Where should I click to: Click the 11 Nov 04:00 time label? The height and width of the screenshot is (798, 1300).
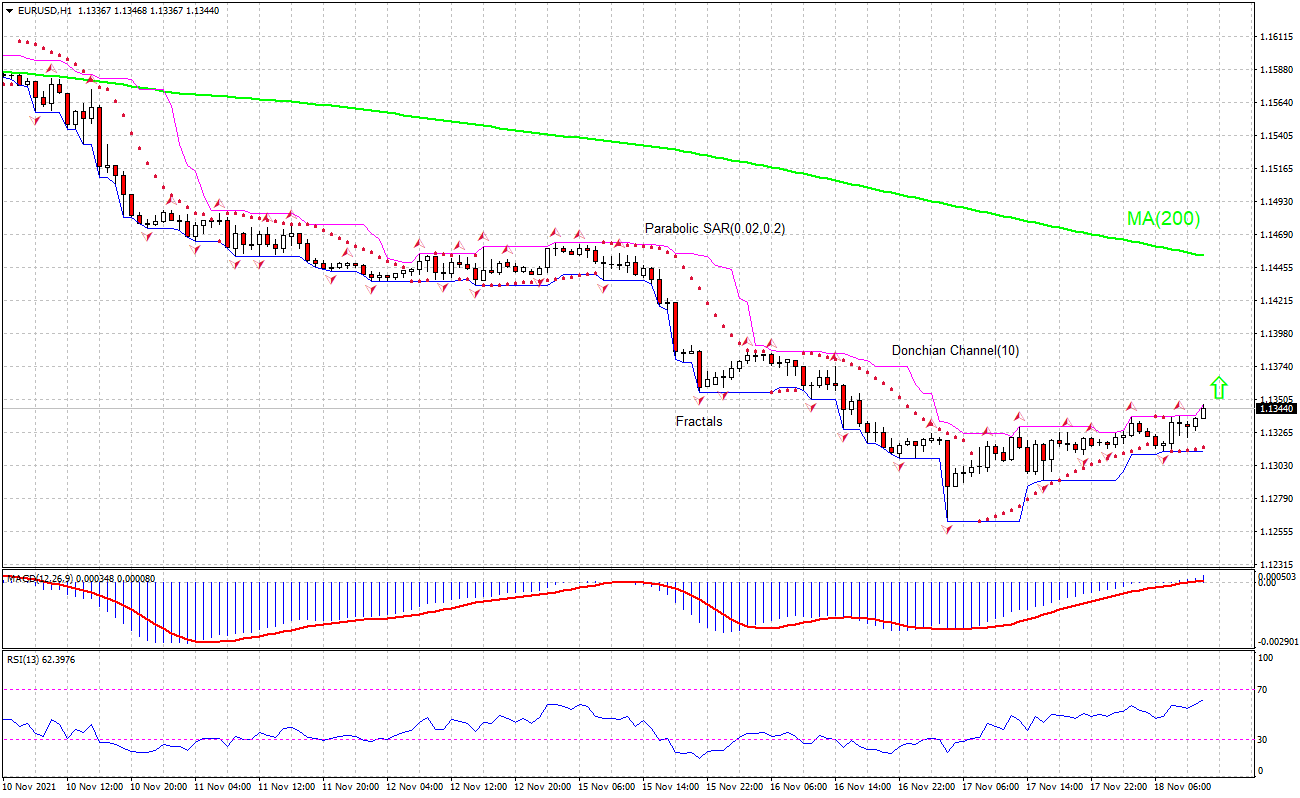pos(221,787)
